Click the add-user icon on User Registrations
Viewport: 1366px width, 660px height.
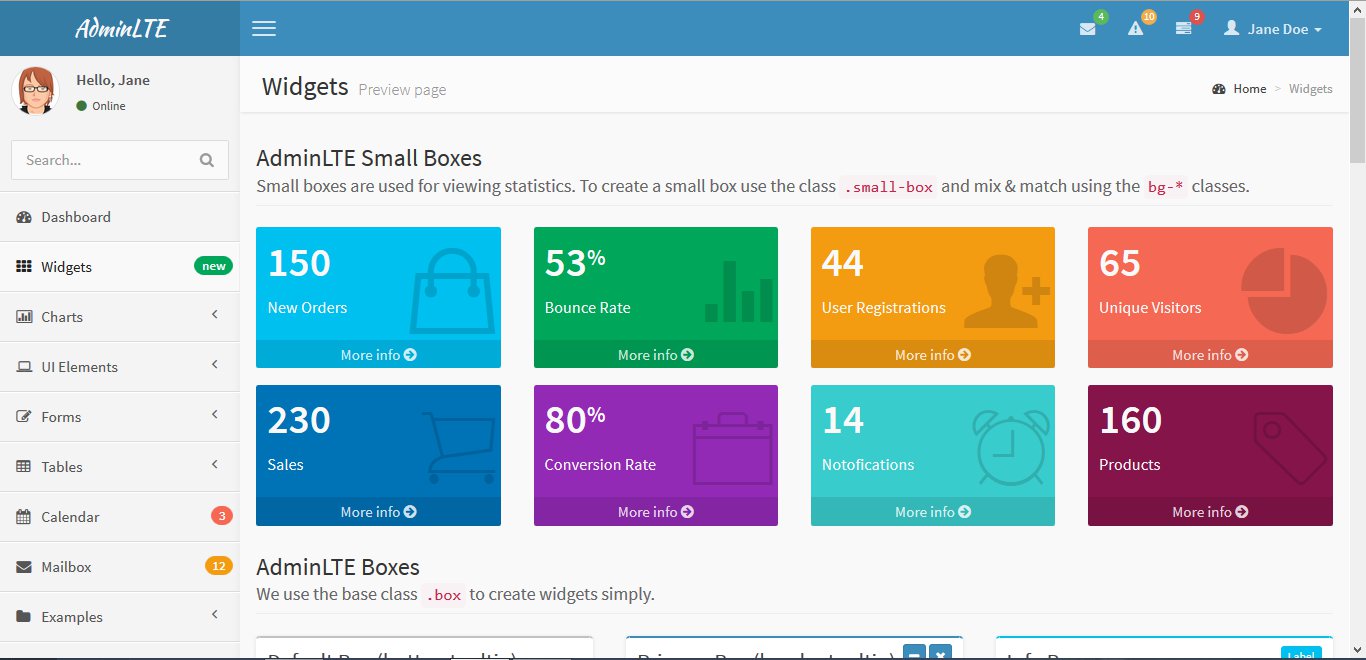click(1007, 291)
